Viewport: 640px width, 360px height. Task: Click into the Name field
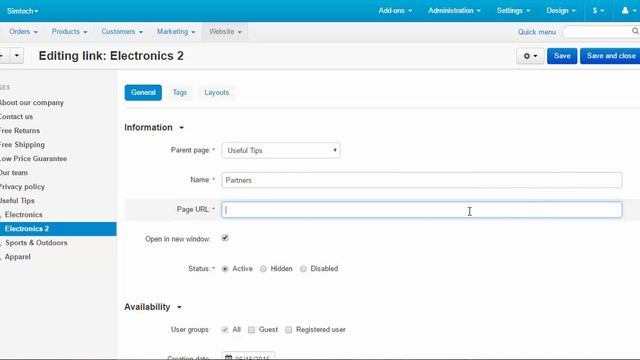(422, 180)
